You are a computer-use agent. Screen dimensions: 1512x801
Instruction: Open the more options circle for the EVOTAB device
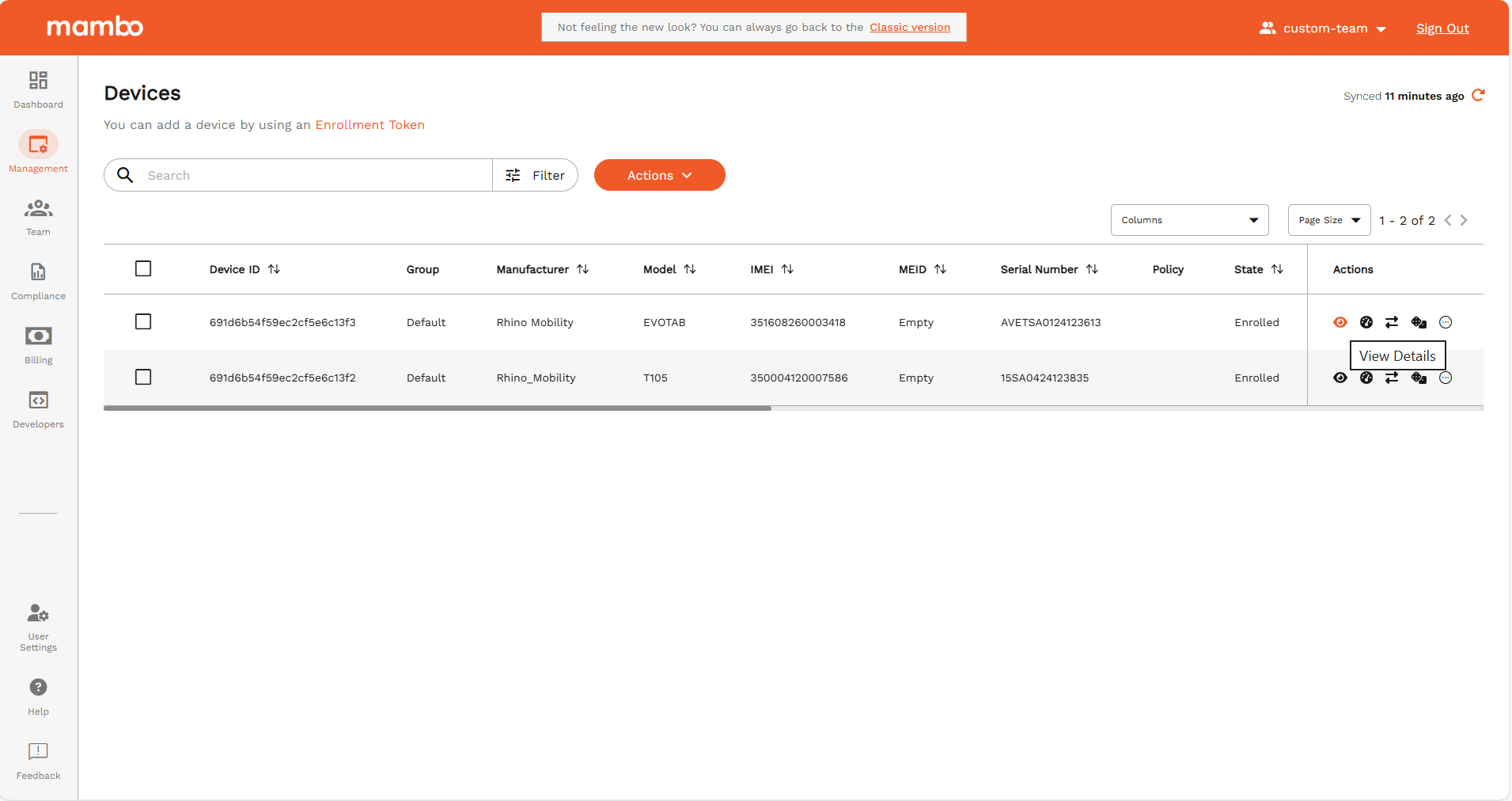click(1446, 322)
